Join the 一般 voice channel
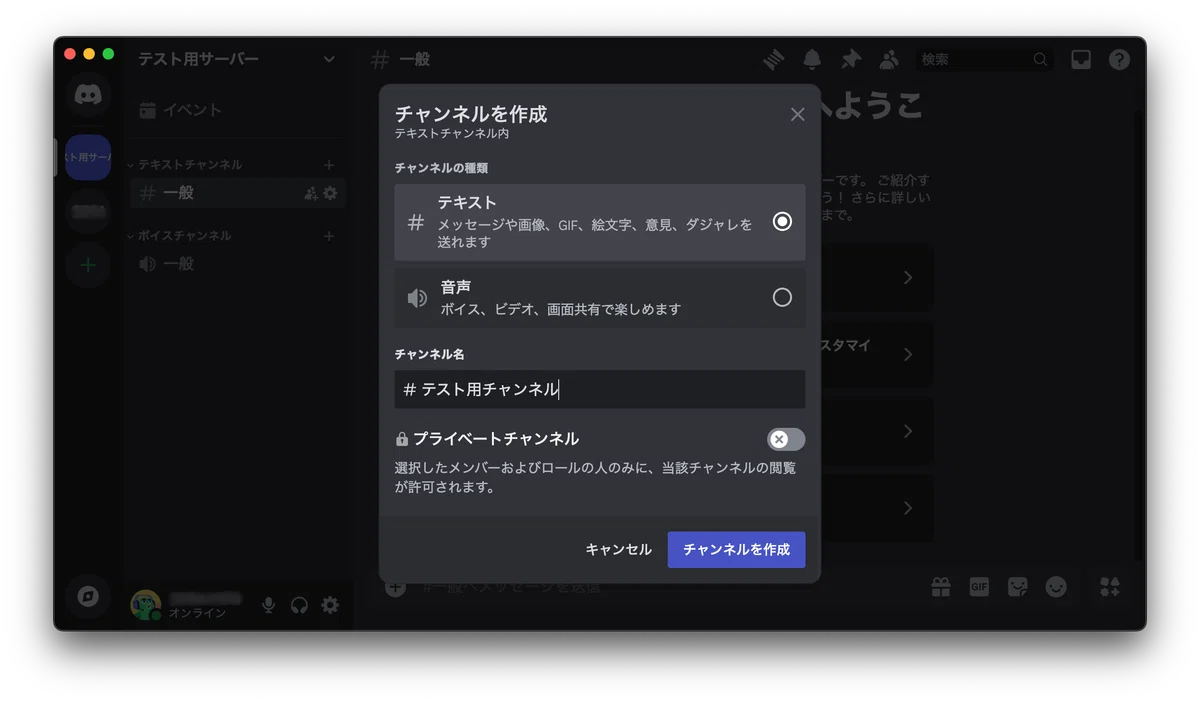The width and height of the screenshot is (1200, 702). pos(238,264)
